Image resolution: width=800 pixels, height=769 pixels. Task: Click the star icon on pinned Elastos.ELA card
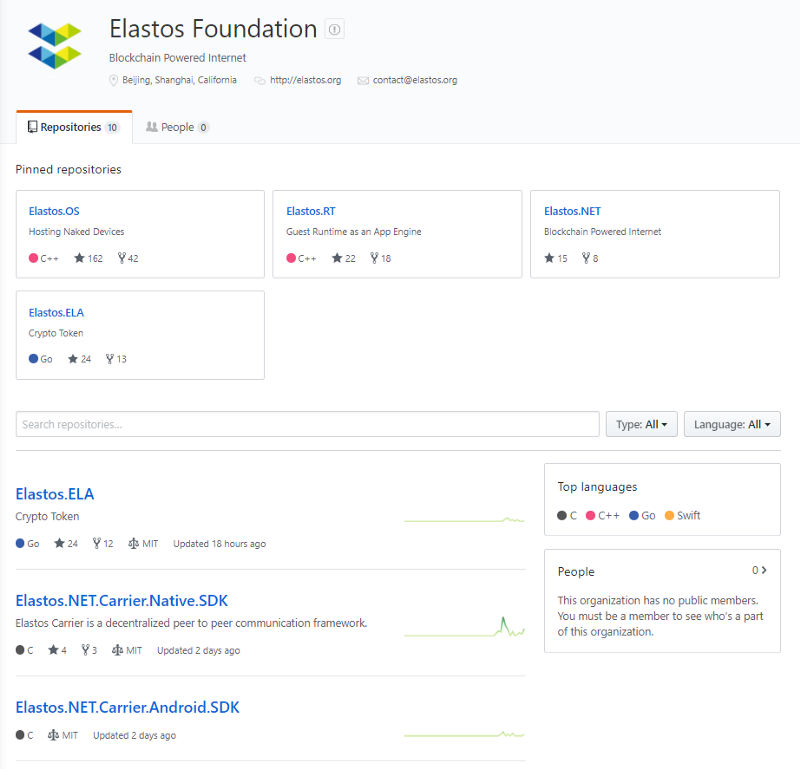click(73, 359)
